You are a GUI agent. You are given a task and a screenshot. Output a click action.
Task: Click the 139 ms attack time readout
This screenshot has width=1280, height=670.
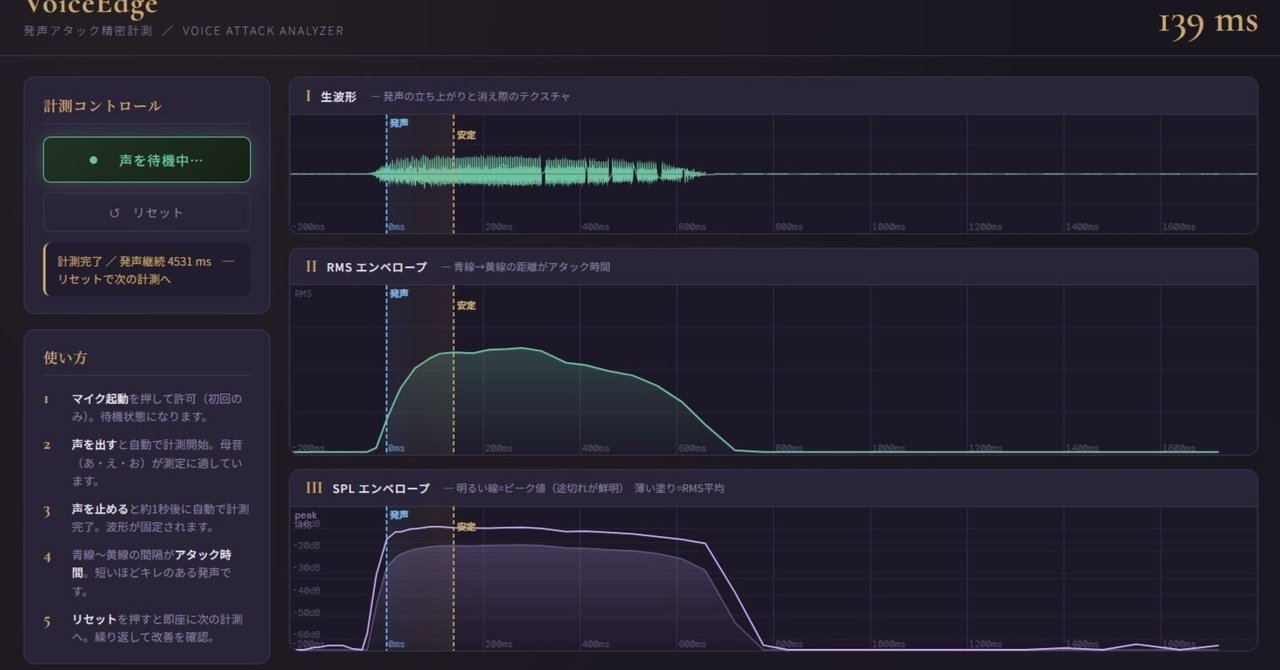pos(1207,22)
